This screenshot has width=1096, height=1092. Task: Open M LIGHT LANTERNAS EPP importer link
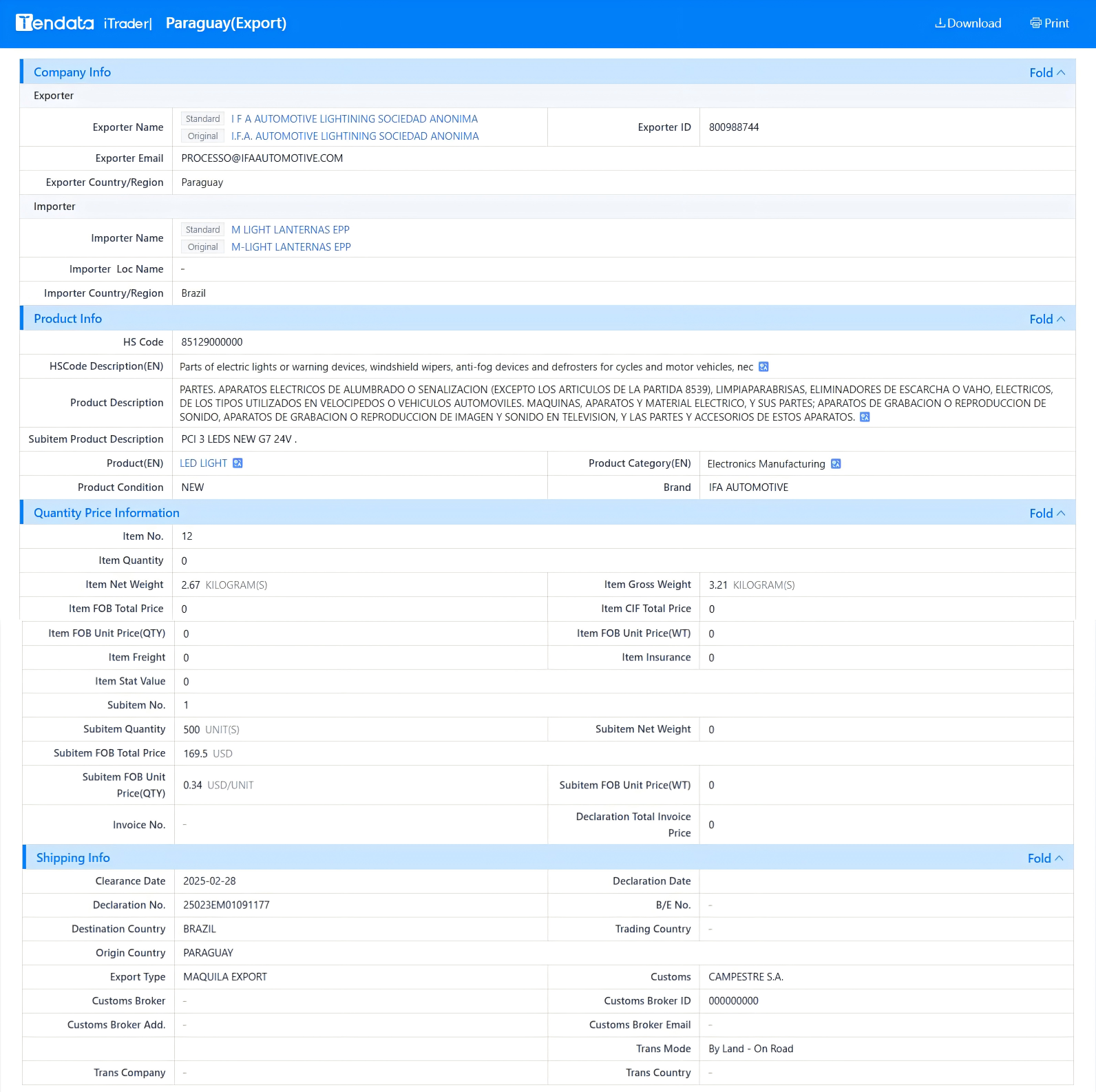pyautogui.click(x=291, y=230)
